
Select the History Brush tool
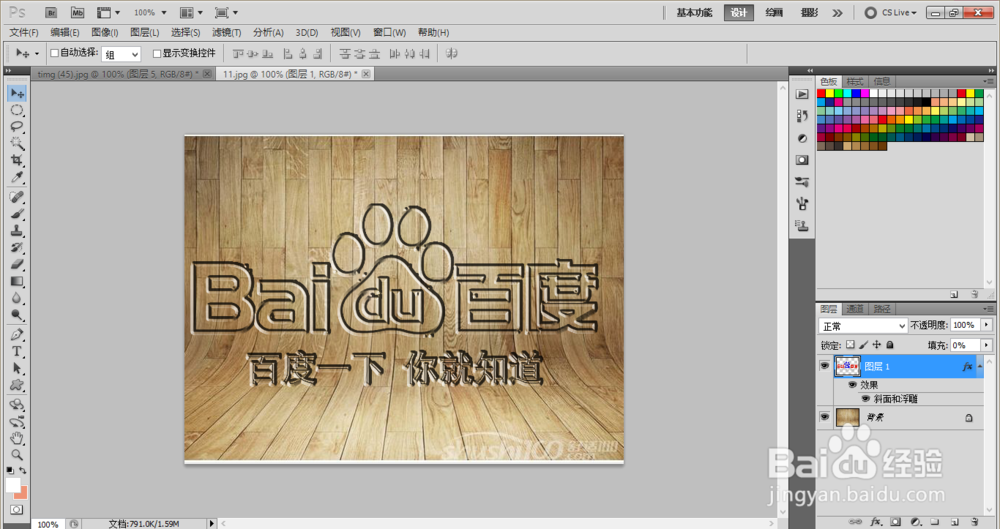[x=17, y=248]
